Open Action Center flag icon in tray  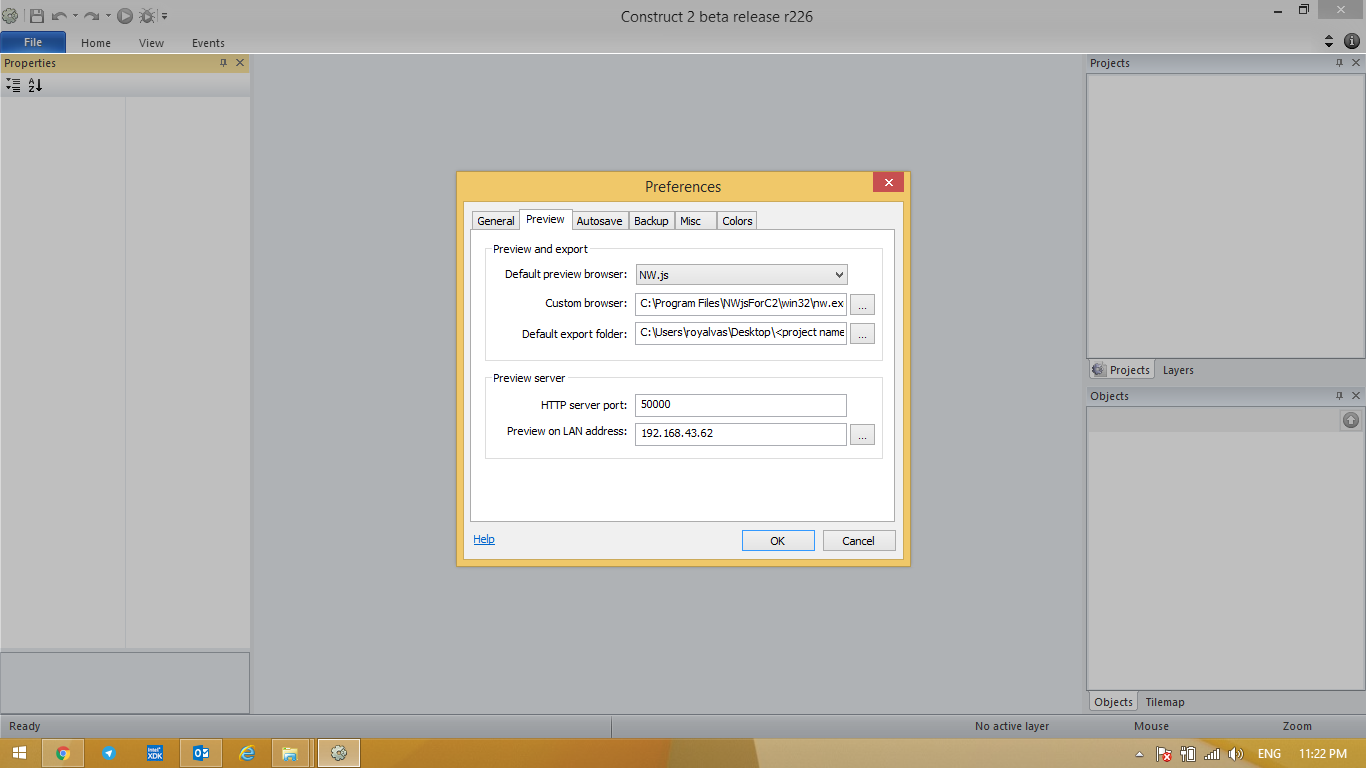point(1164,754)
